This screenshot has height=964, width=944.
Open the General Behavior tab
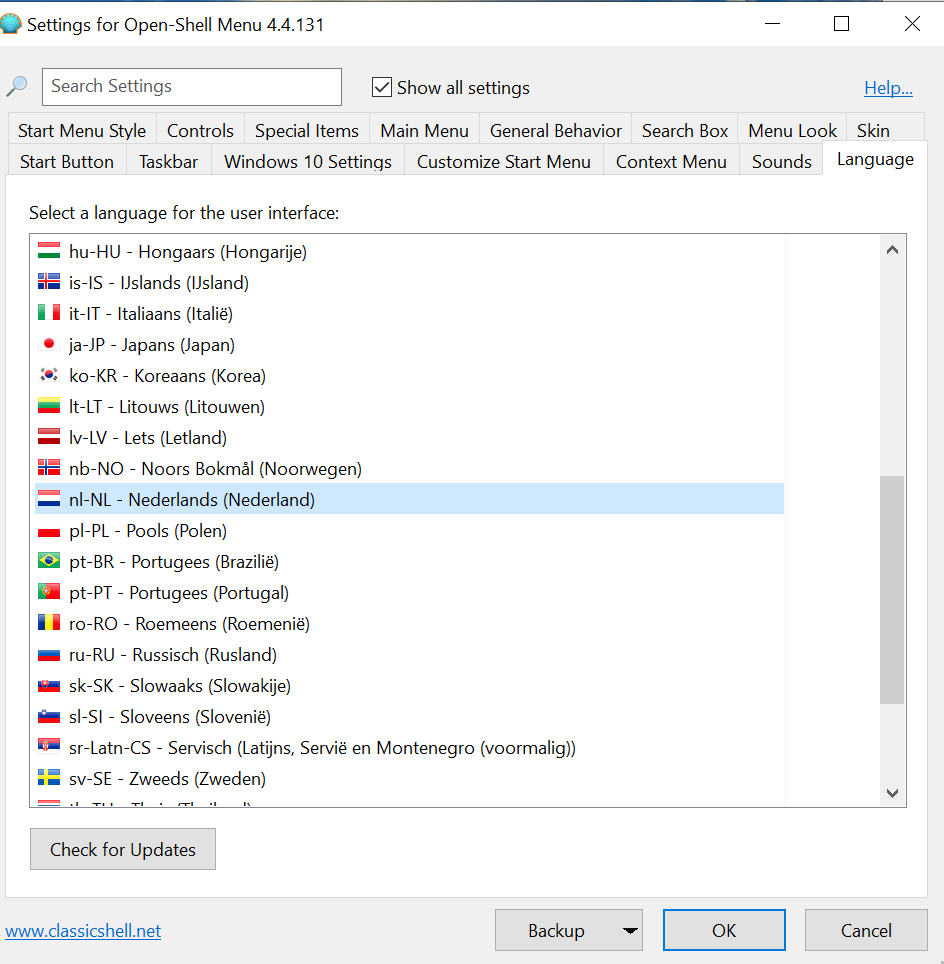click(555, 130)
